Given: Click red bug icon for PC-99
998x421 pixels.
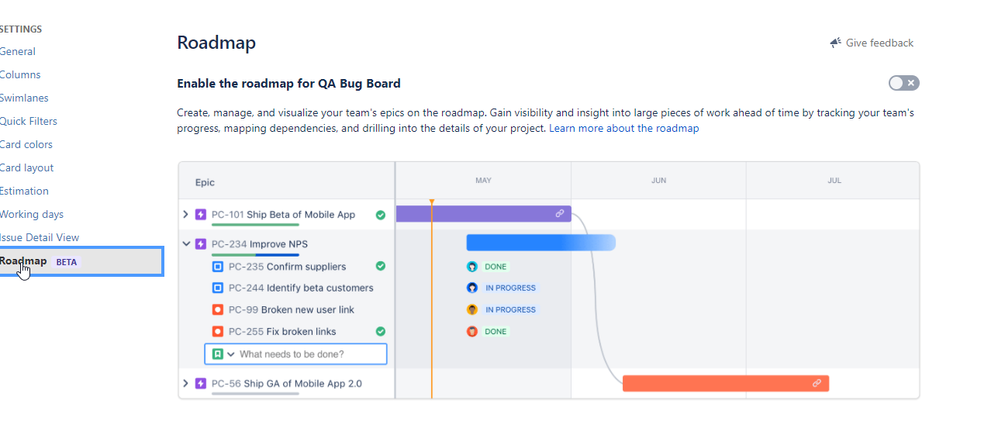Looking at the screenshot, I should point(217,310).
